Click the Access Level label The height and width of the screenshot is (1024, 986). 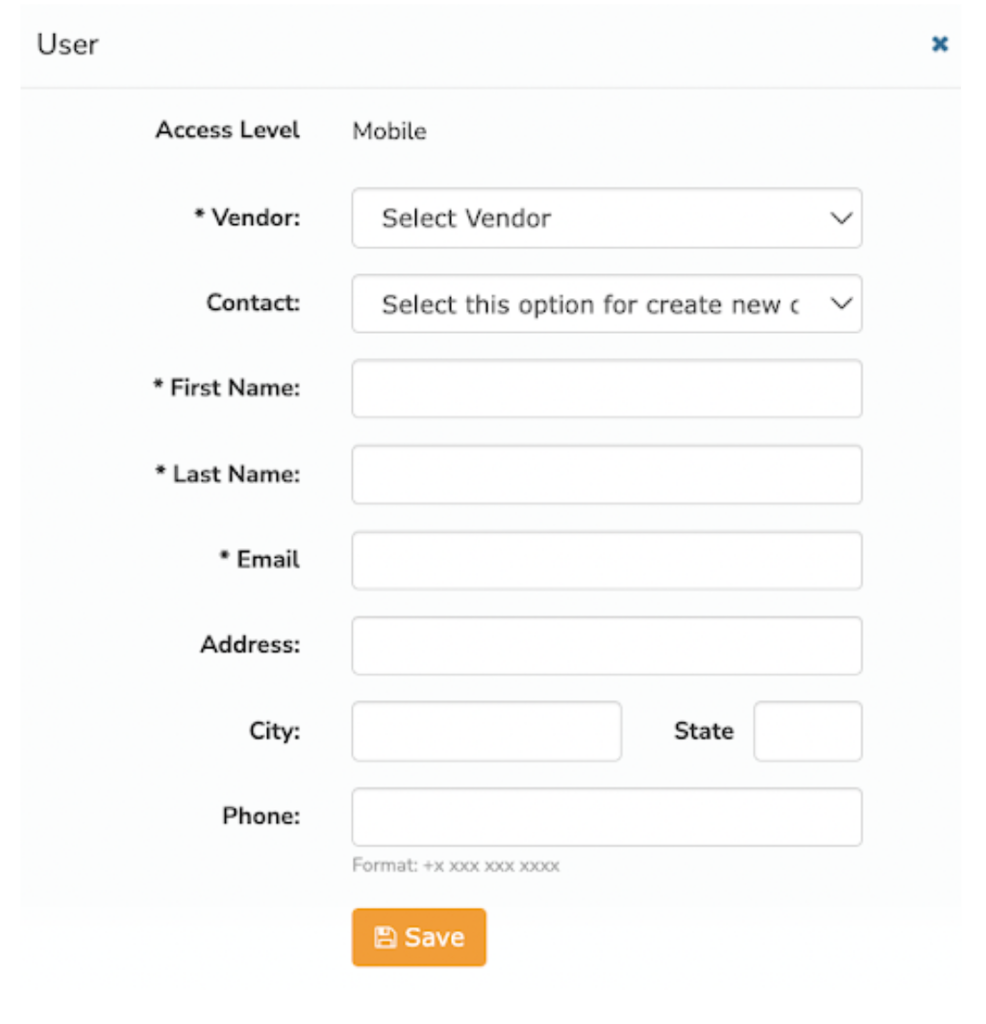pyautogui.click(x=227, y=130)
